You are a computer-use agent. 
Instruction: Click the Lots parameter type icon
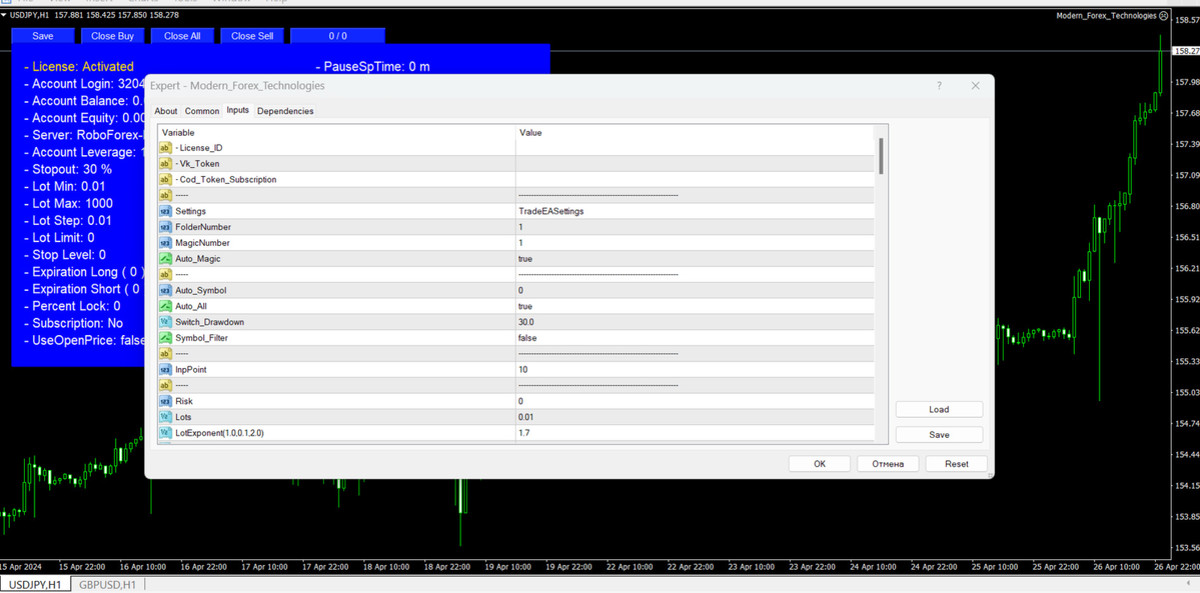tap(166, 417)
